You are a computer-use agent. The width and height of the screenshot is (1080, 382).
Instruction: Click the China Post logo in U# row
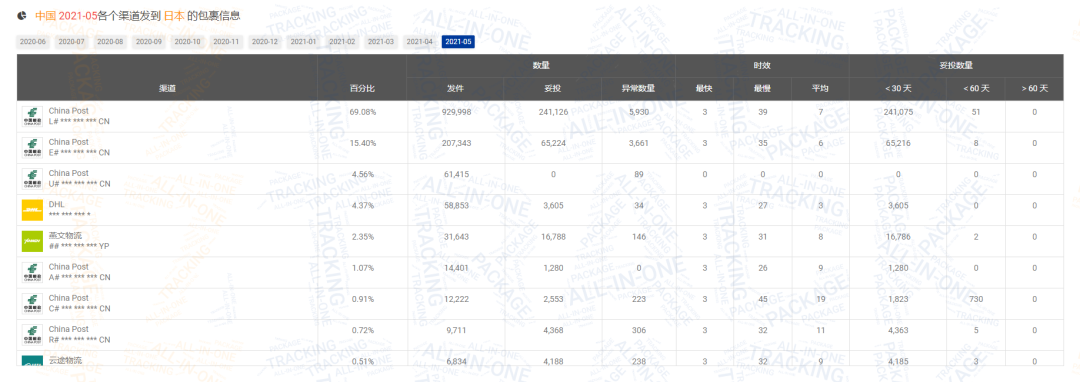pyautogui.click(x=32, y=179)
